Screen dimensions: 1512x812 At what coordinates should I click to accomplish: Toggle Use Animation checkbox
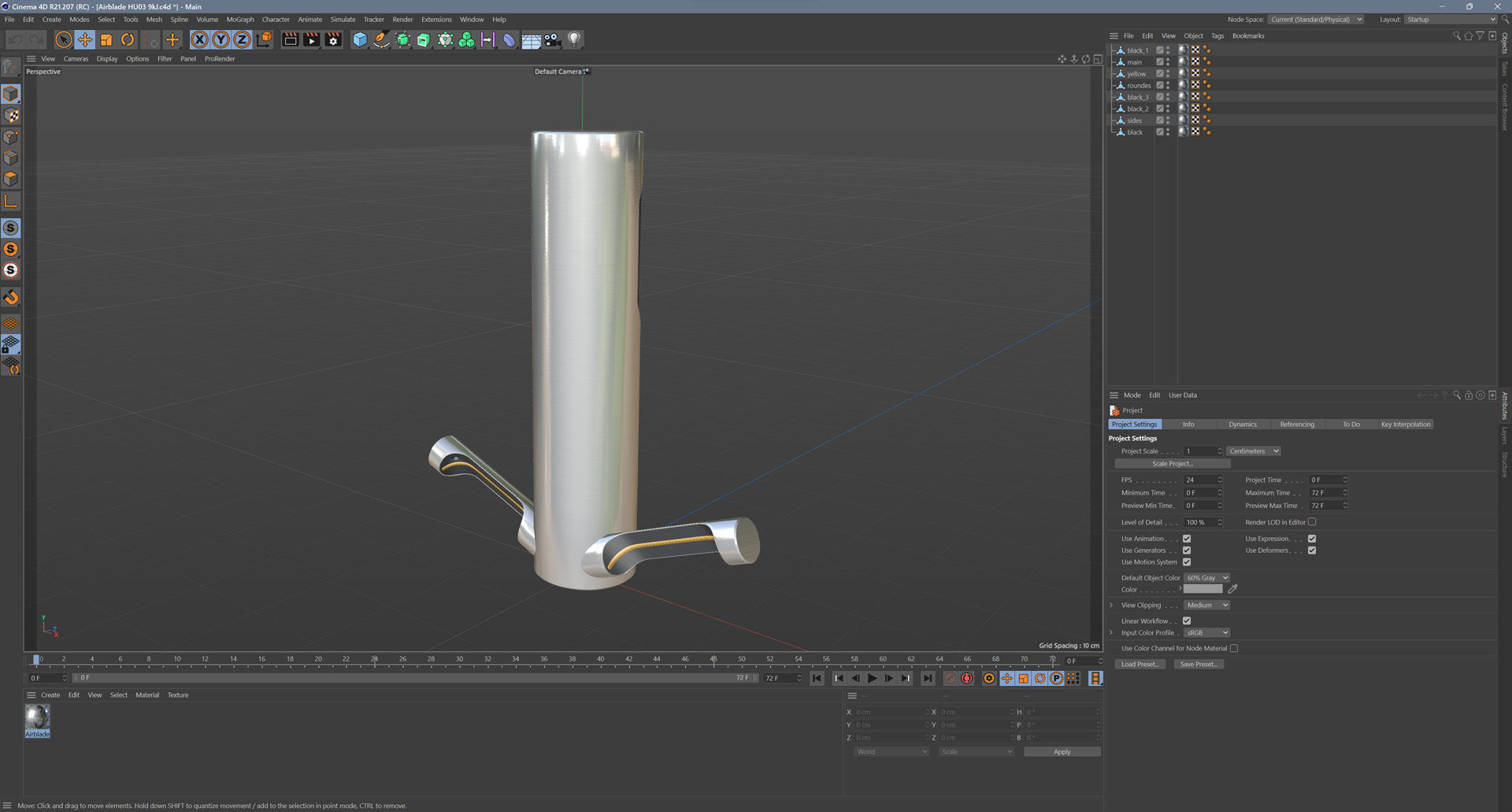[x=1187, y=539]
